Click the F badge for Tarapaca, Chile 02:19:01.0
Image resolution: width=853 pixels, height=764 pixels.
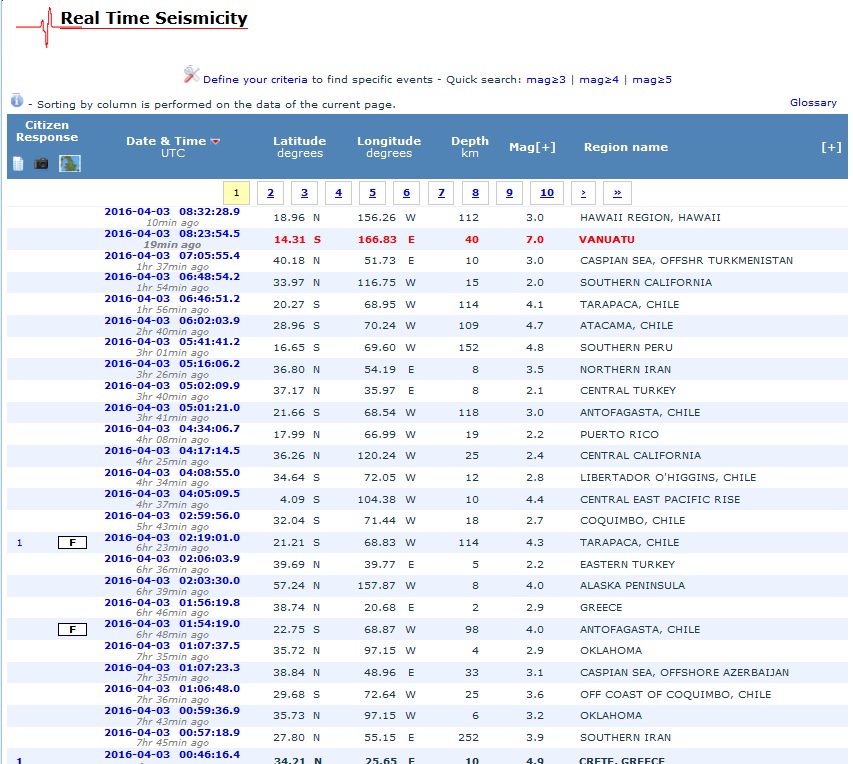tap(72, 542)
